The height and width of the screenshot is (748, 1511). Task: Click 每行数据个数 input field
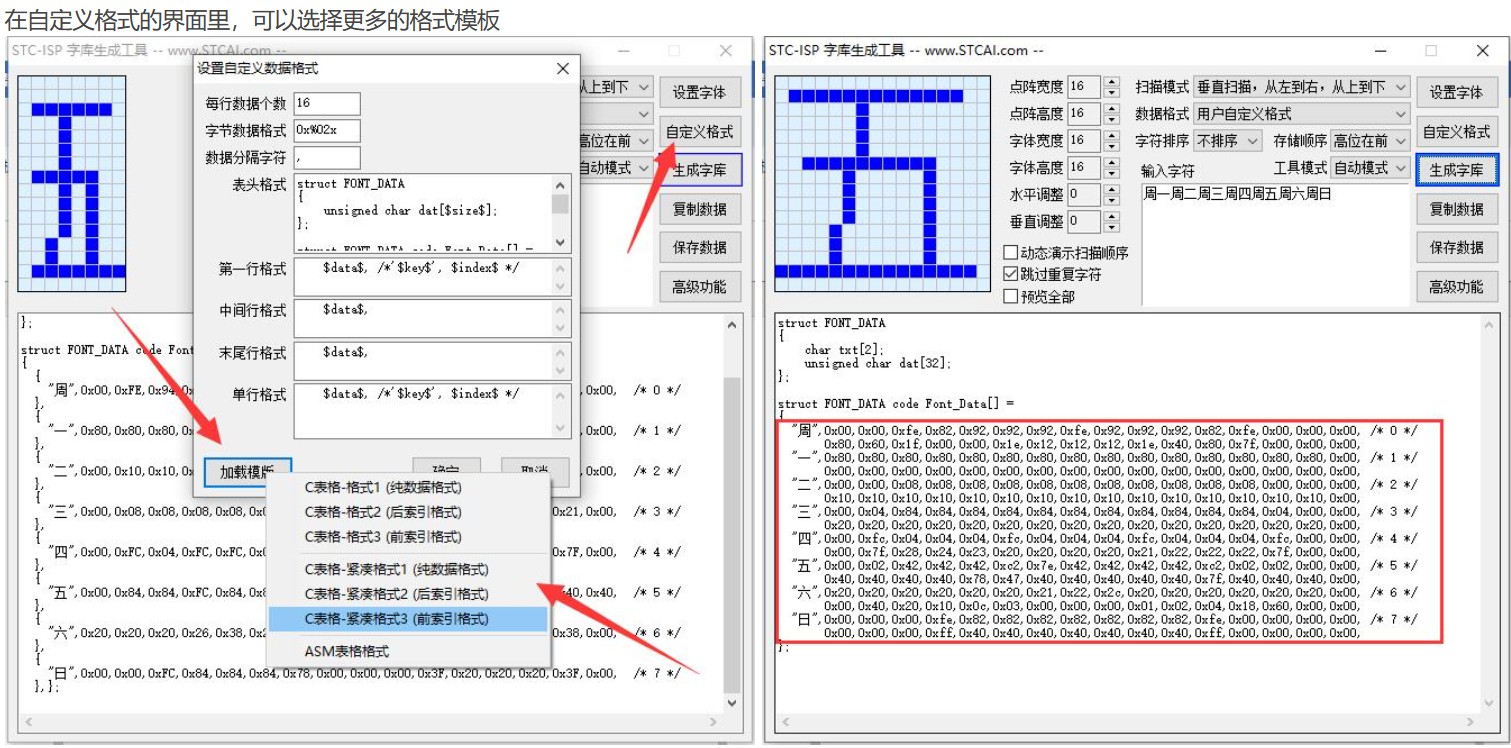coord(327,103)
